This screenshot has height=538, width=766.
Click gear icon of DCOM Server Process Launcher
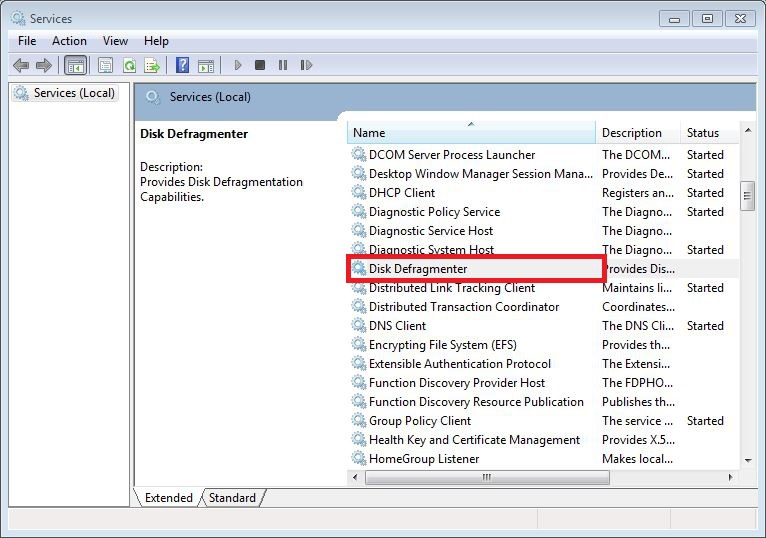[359, 154]
